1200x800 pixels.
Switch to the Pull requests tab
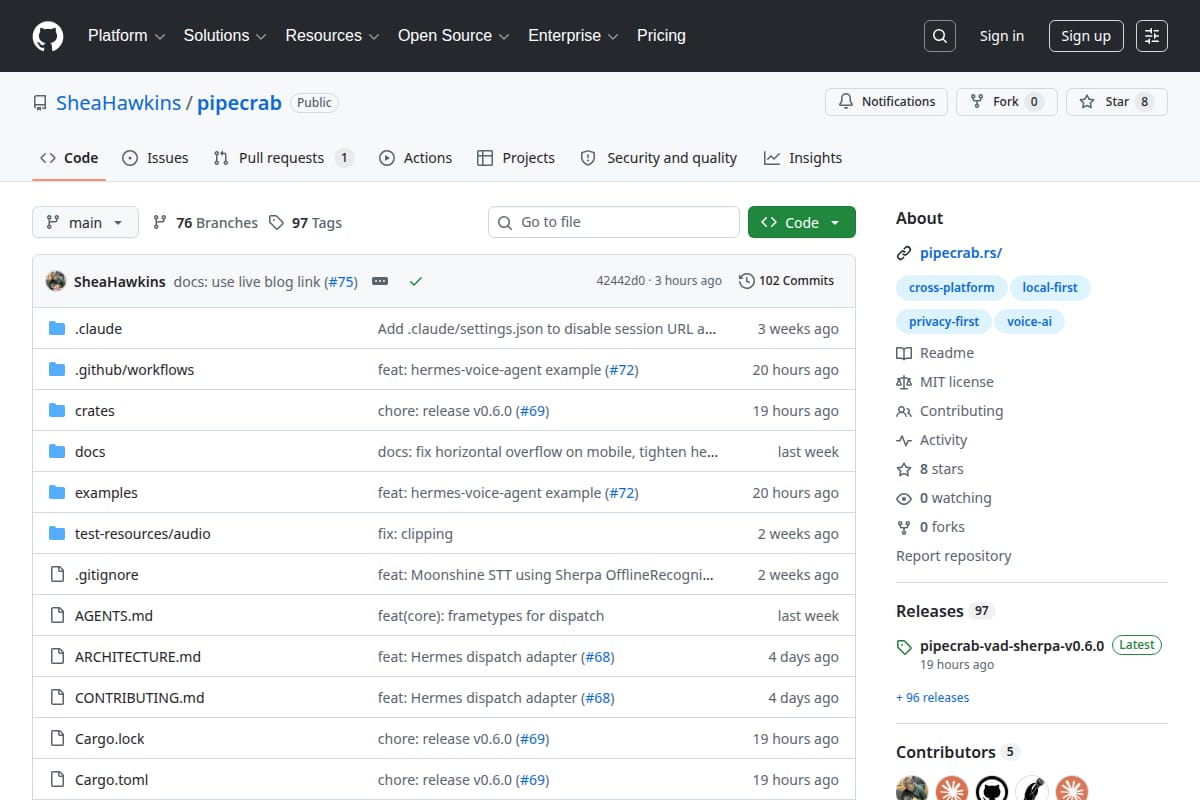(x=283, y=158)
